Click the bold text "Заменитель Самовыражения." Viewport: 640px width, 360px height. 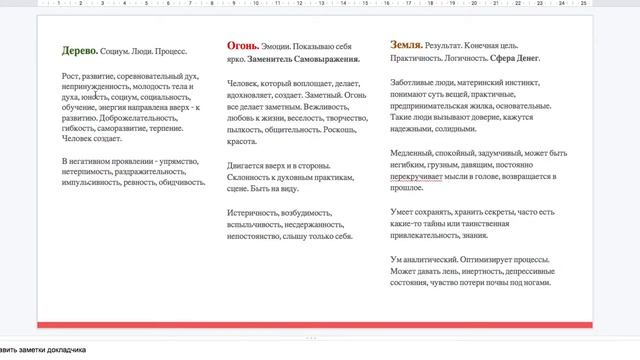click(x=303, y=59)
